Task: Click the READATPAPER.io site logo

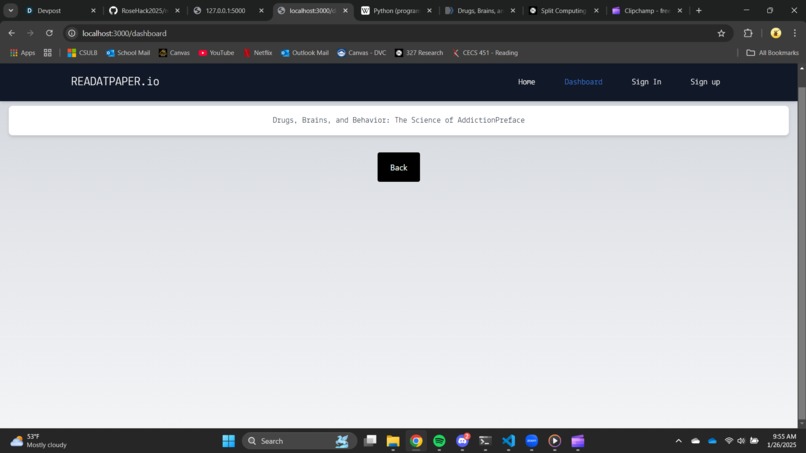Action: tap(115, 81)
